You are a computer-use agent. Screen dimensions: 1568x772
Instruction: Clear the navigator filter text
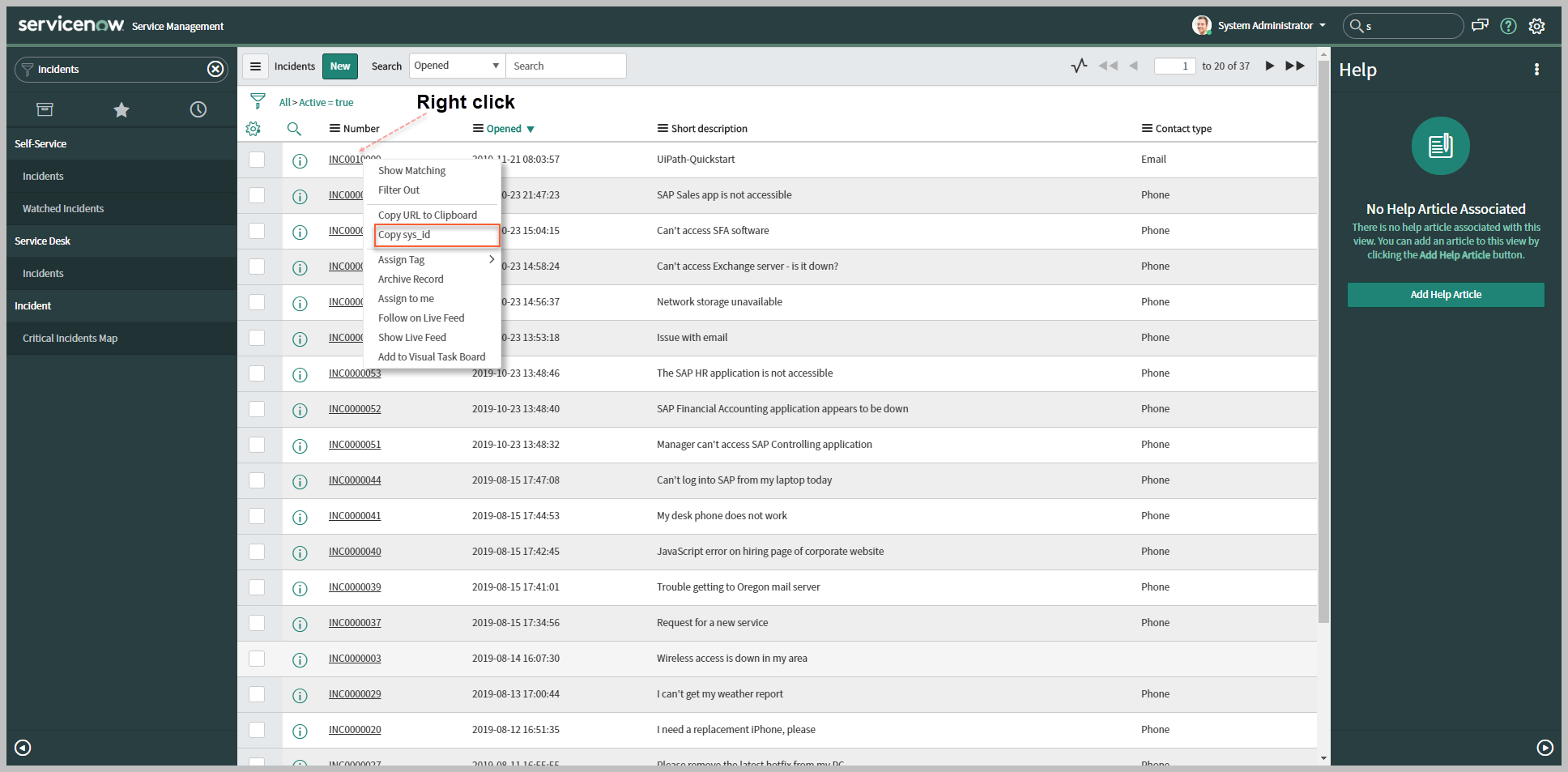pyautogui.click(x=215, y=69)
